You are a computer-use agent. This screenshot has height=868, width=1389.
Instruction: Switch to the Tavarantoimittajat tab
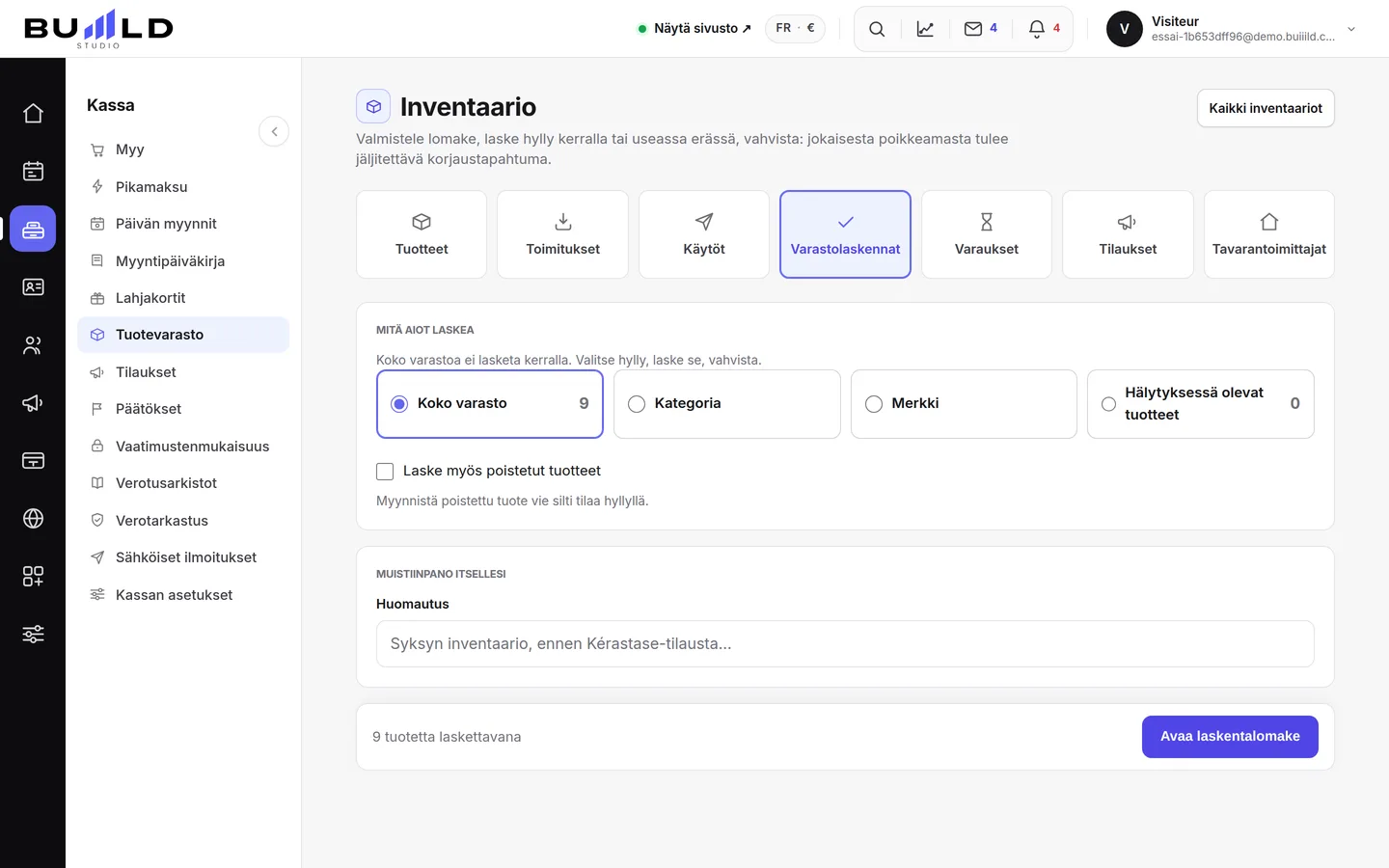coord(1269,234)
